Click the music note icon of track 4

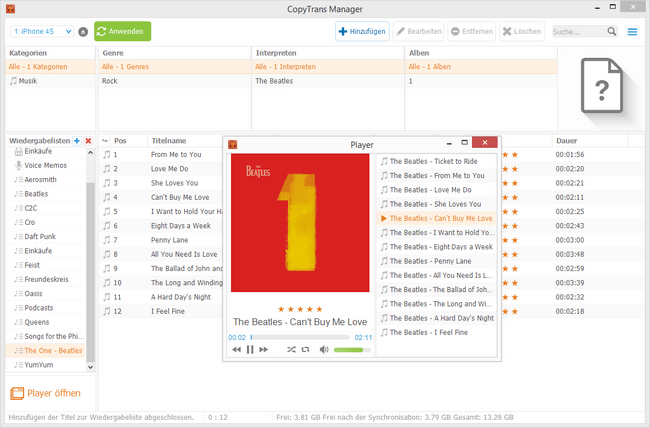point(107,197)
